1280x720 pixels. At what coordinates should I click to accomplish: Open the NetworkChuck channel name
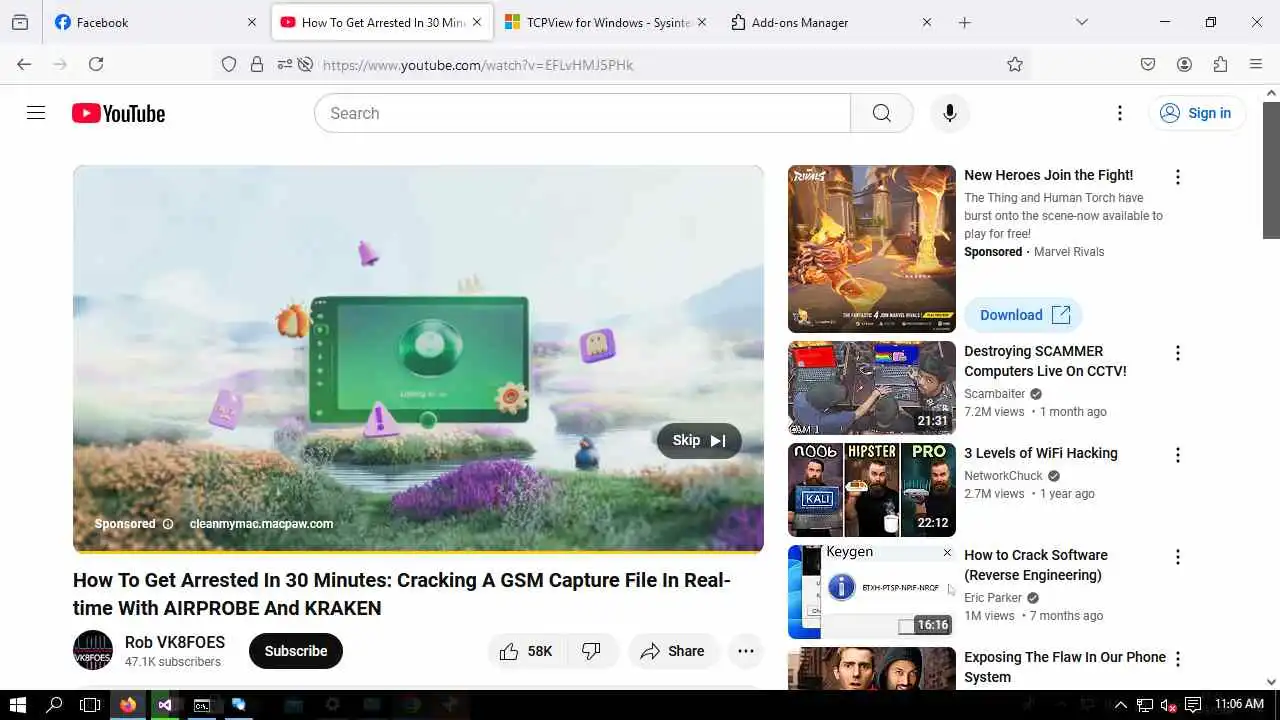(1003, 476)
